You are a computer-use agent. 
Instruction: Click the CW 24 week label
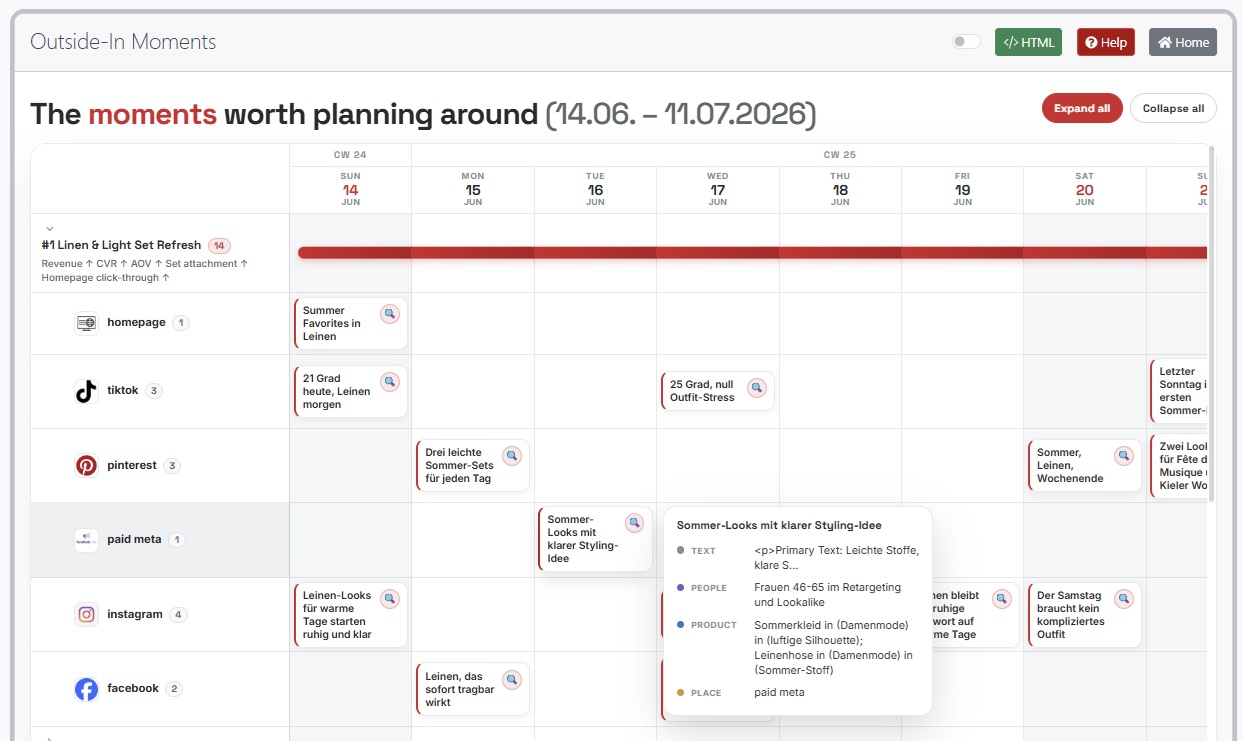coord(350,155)
